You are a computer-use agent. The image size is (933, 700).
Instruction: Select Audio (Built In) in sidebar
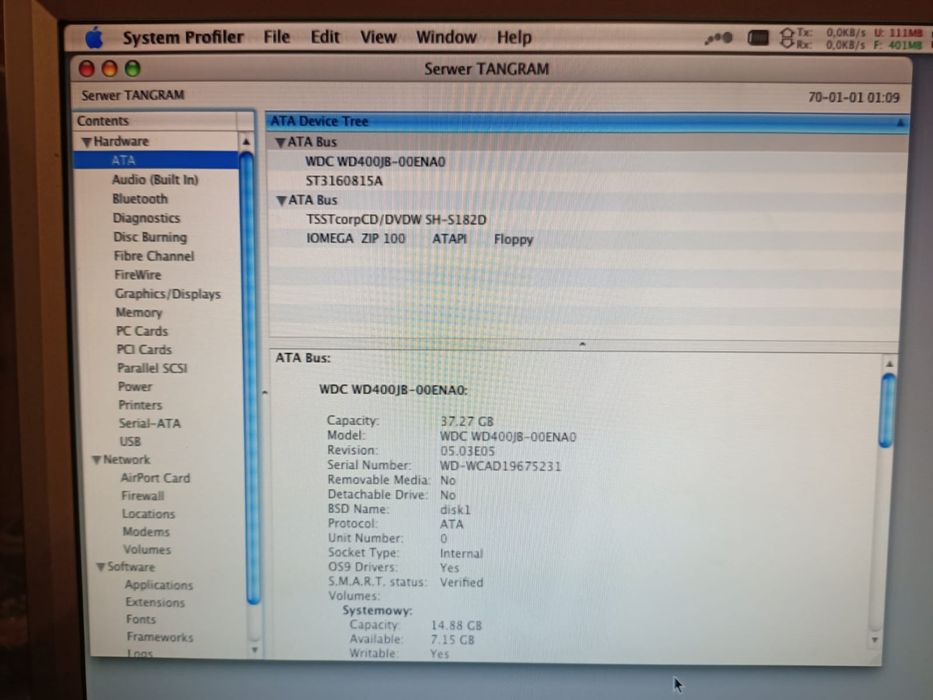tap(155, 180)
